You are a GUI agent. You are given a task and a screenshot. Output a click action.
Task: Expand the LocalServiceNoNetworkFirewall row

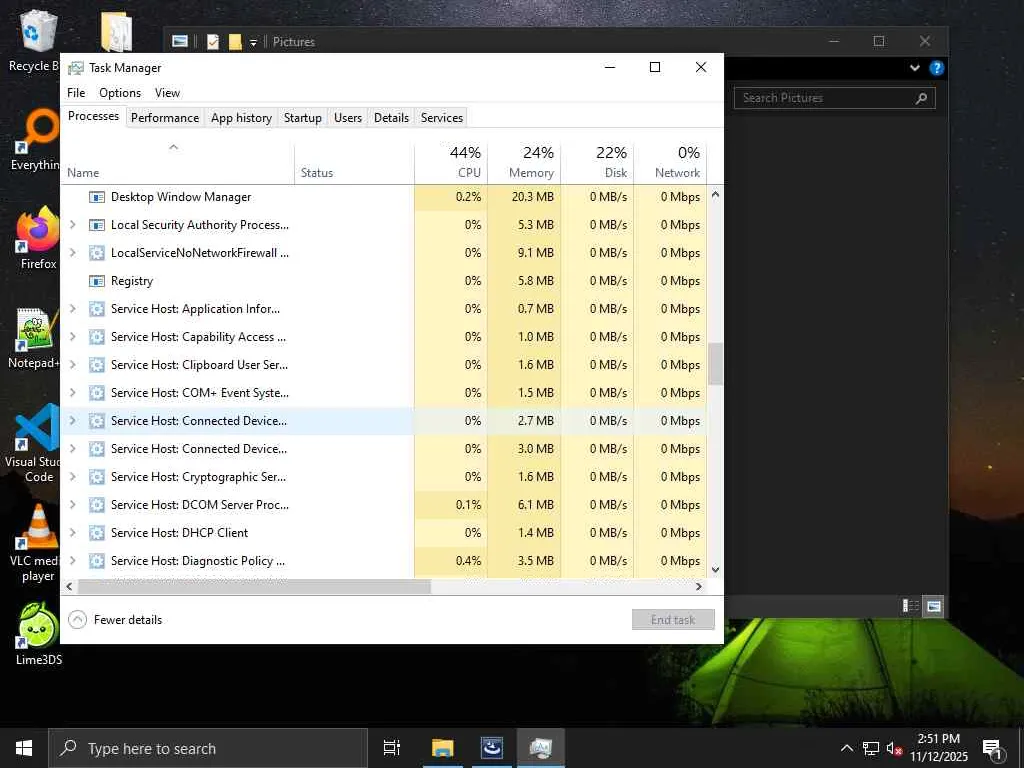pos(72,253)
